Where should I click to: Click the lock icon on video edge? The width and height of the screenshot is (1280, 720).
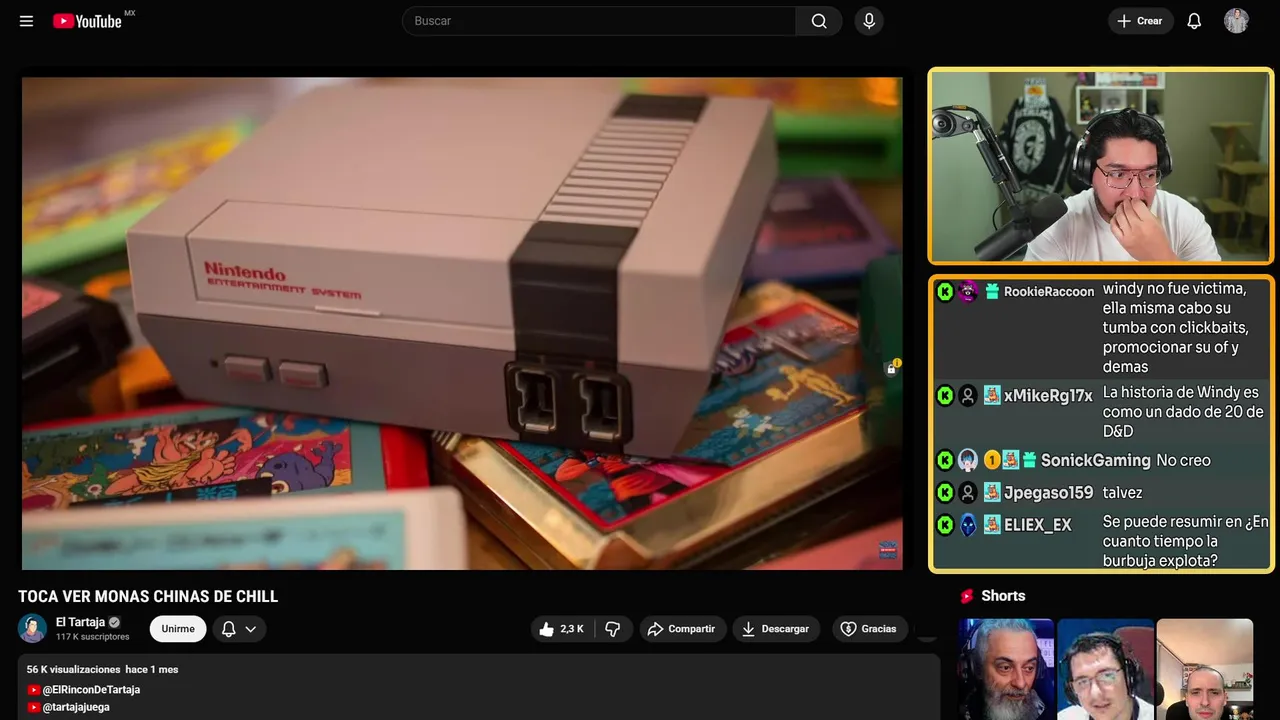point(891,369)
